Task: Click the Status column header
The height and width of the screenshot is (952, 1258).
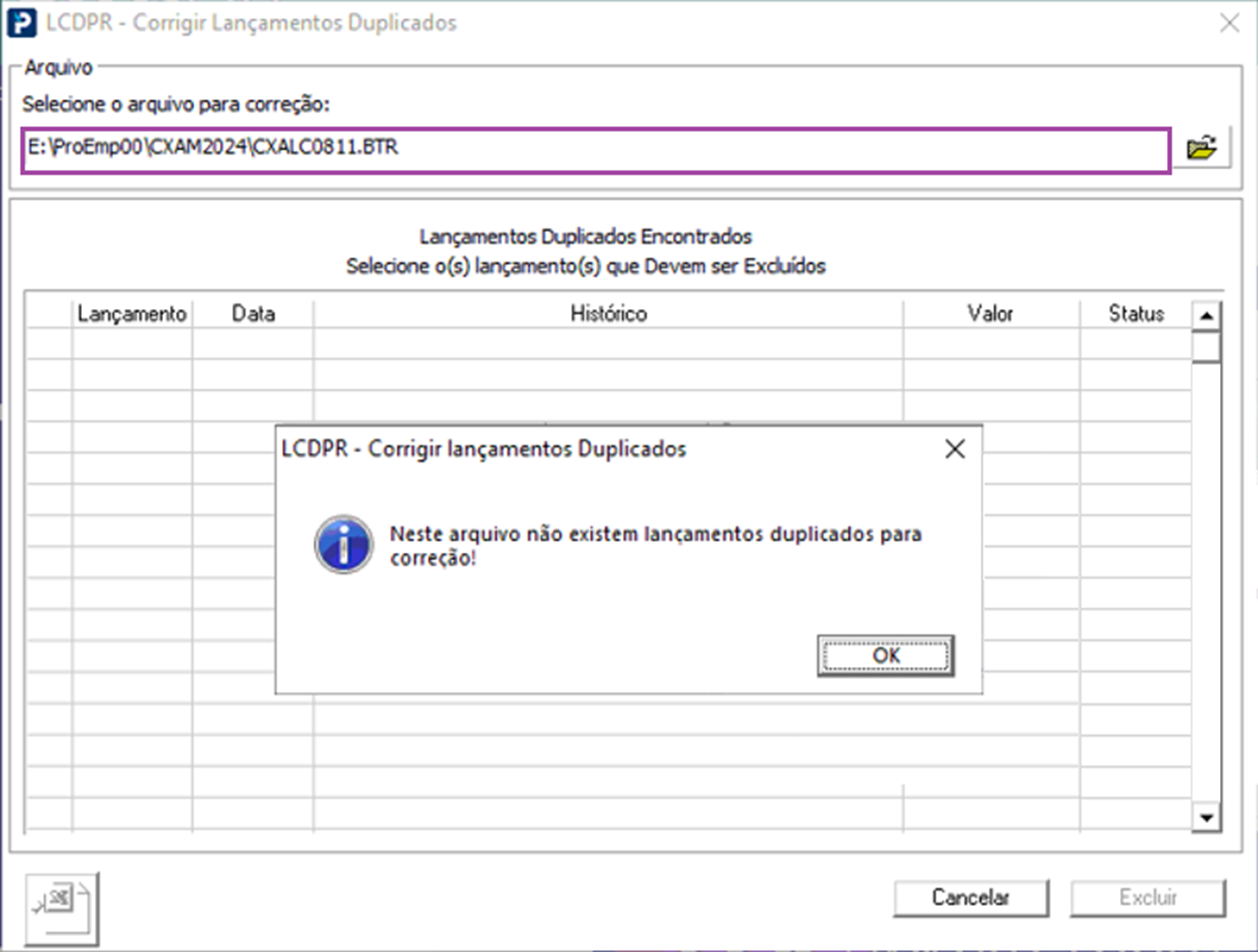Action: (x=1136, y=314)
